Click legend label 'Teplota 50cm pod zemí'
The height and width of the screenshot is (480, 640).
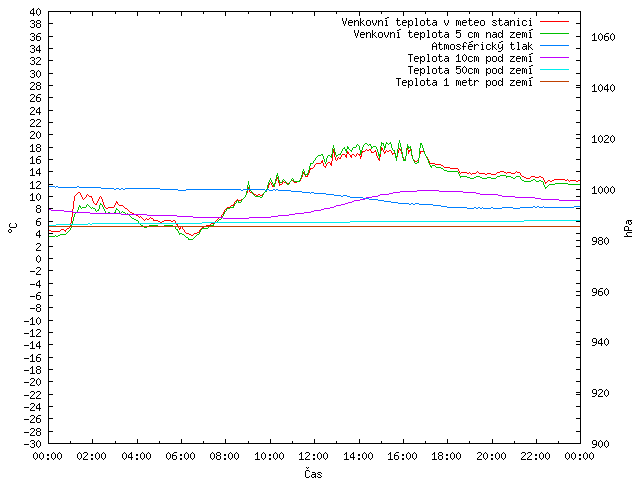470,70
